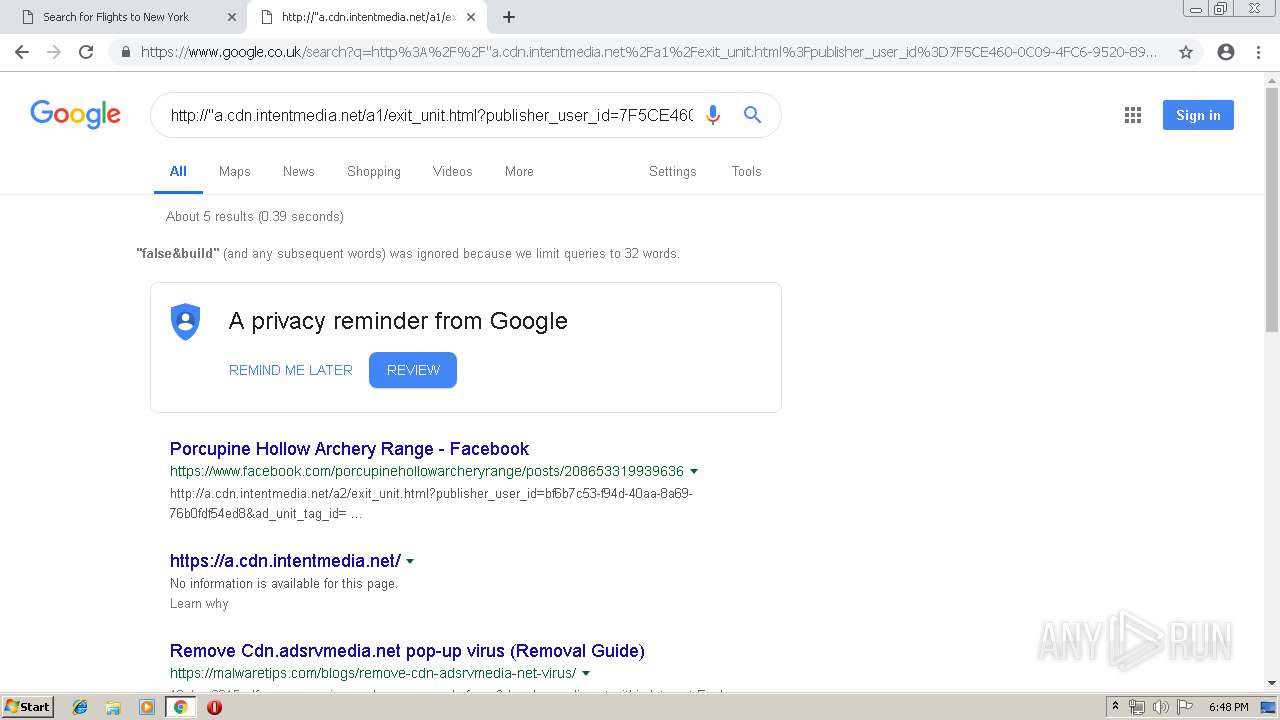The height and width of the screenshot is (720, 1280).
Task: Start voice search with the microphone icon
Action: coord(713,115)
